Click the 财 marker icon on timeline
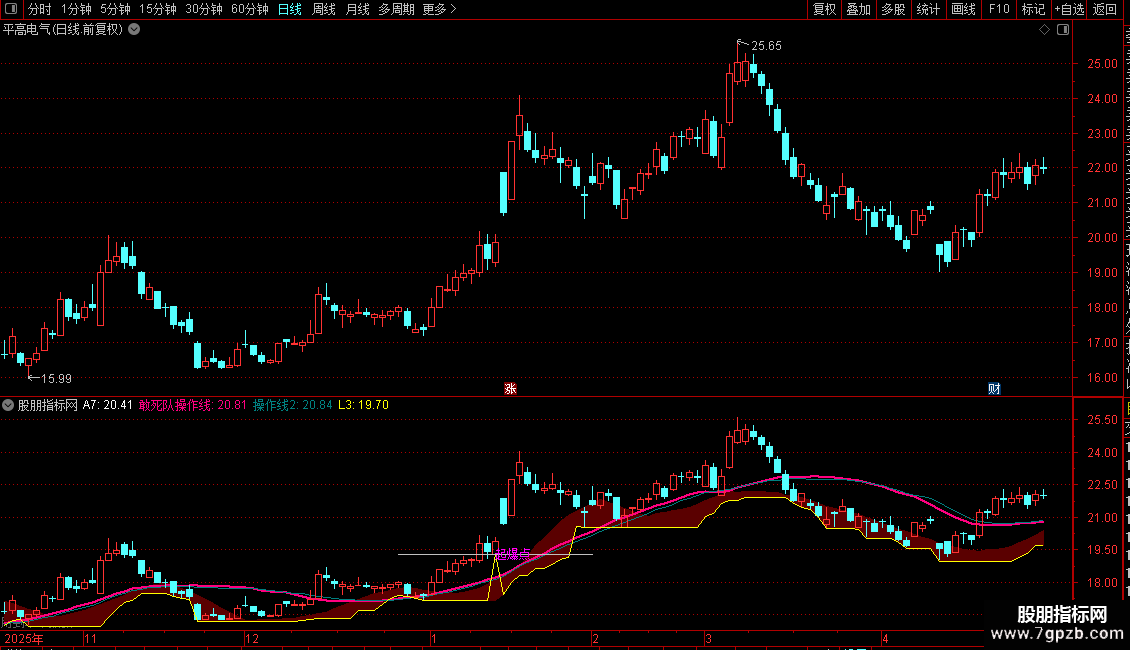Viewport: 1130px width, 650px height. click(x=994, y=389)
